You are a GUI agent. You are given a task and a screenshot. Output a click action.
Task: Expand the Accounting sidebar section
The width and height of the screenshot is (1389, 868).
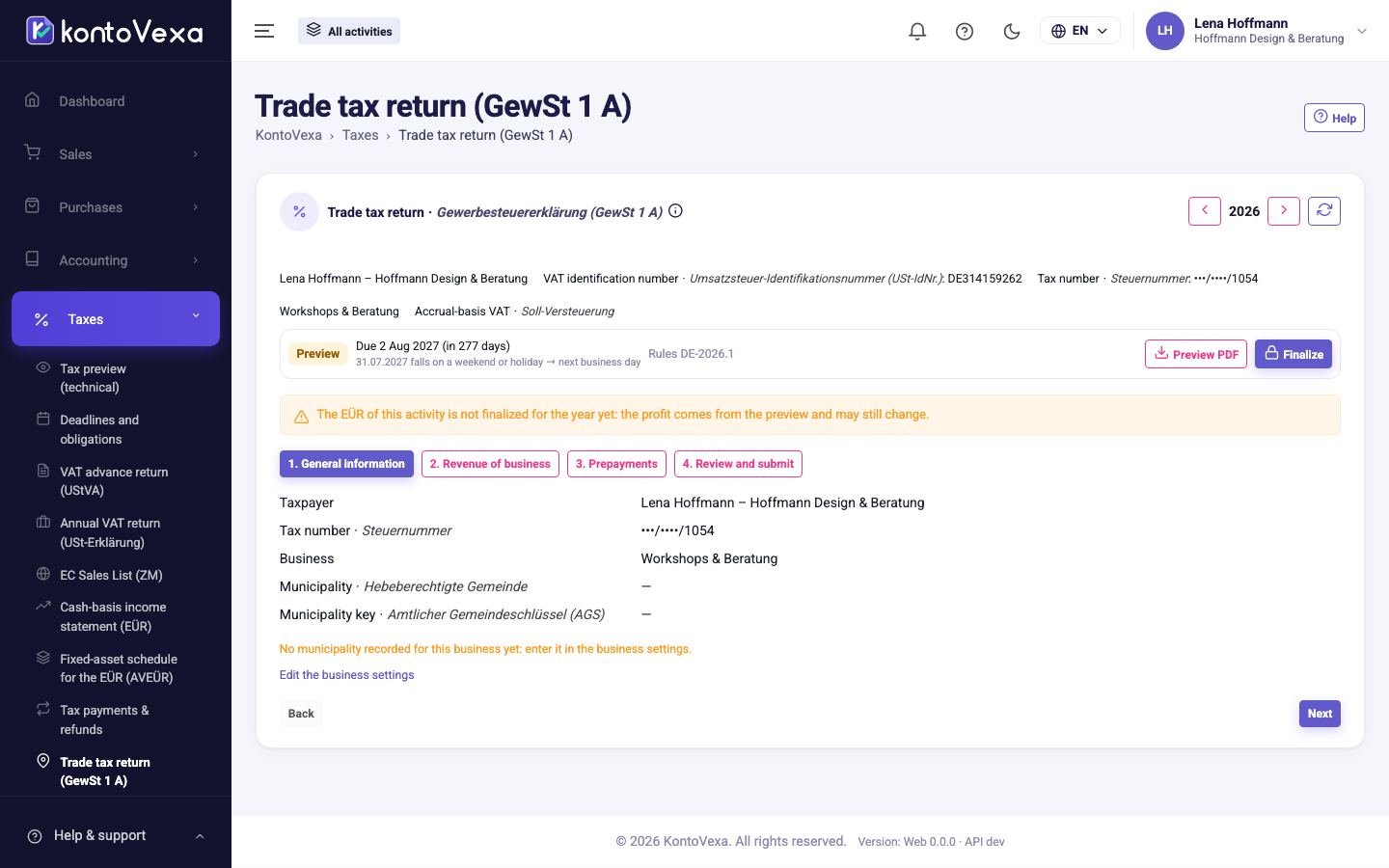[116, 260]
